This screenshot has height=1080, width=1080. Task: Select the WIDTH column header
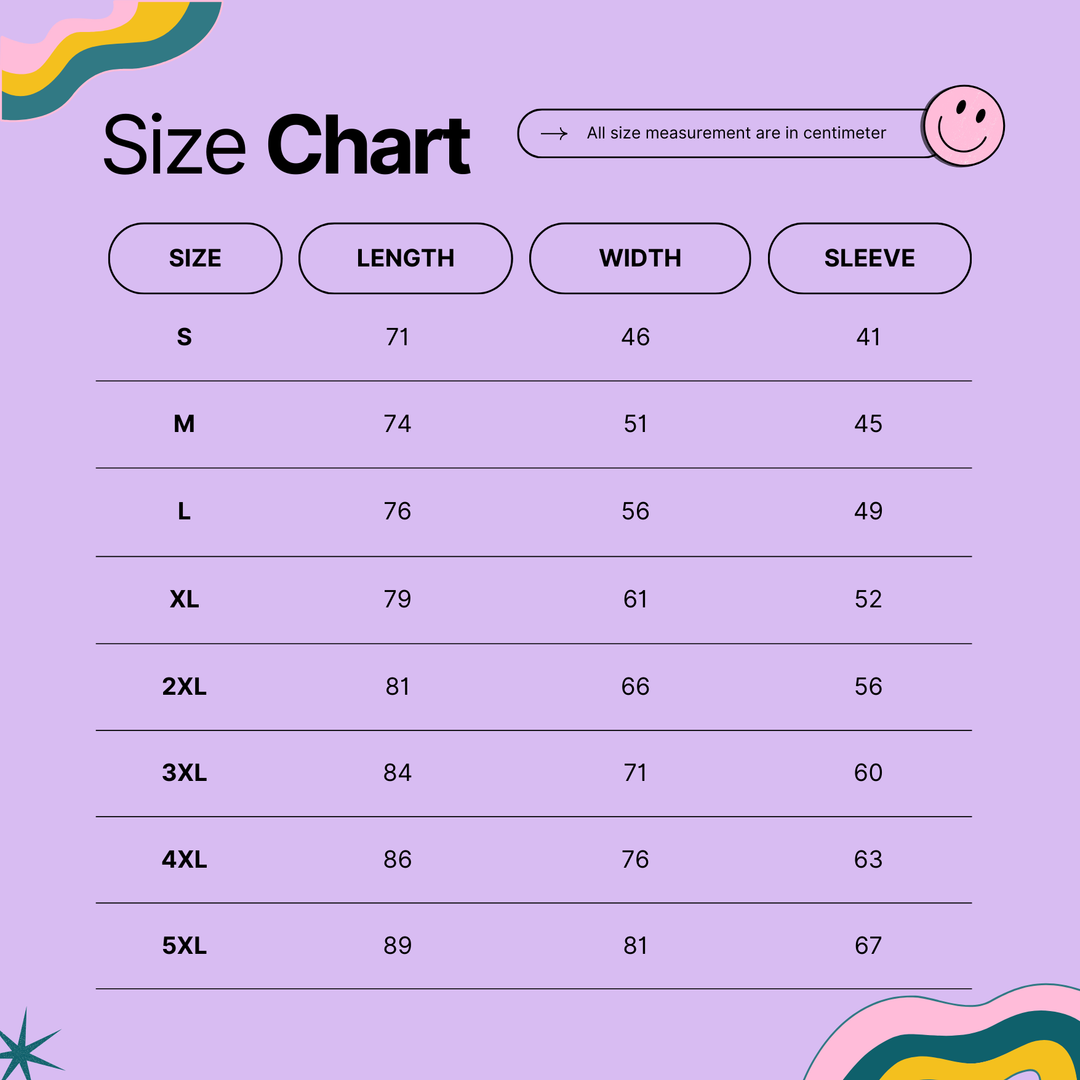point(640,258)
